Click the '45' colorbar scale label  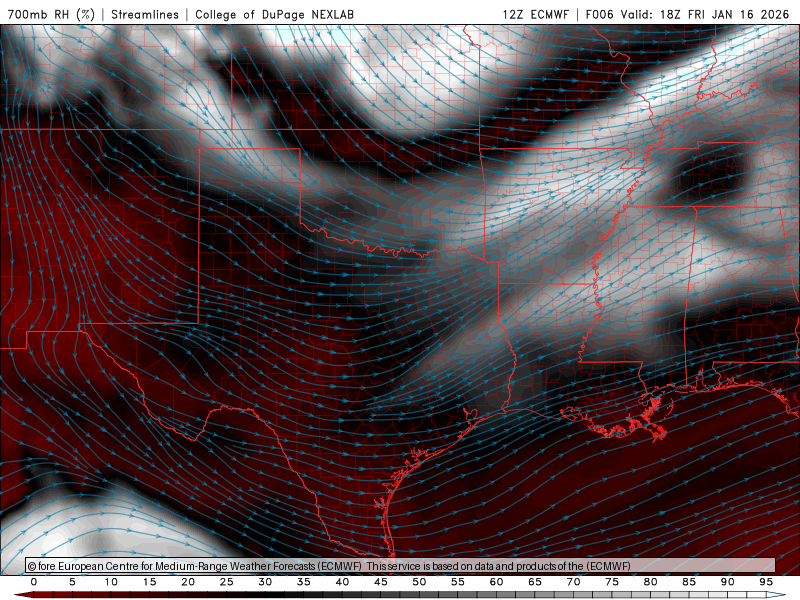pos(381,582)
